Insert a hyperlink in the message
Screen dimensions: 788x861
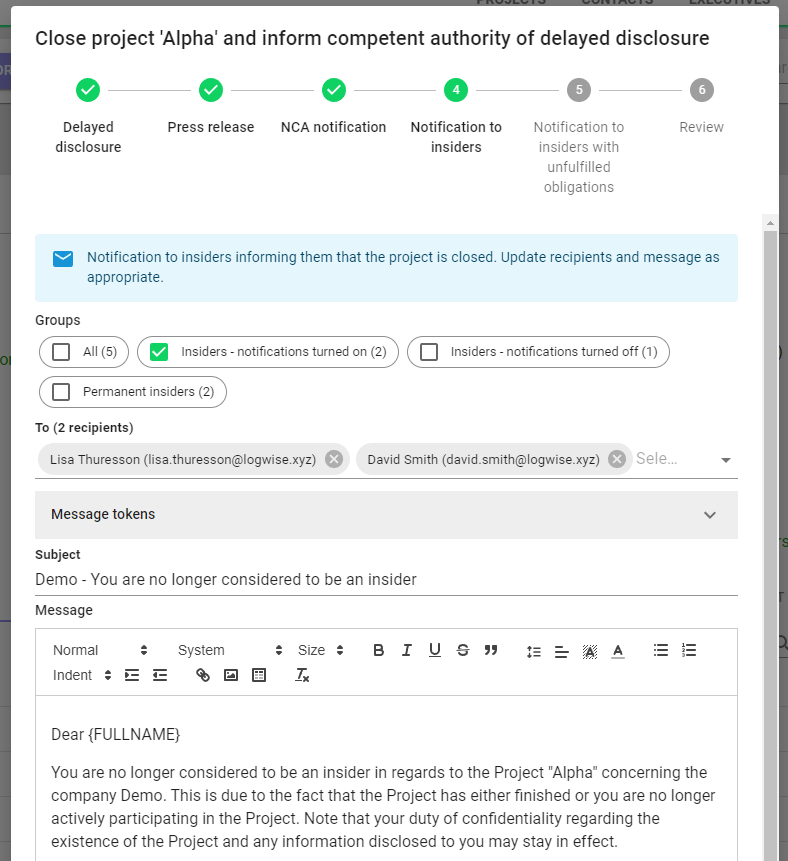click(203, 675)
